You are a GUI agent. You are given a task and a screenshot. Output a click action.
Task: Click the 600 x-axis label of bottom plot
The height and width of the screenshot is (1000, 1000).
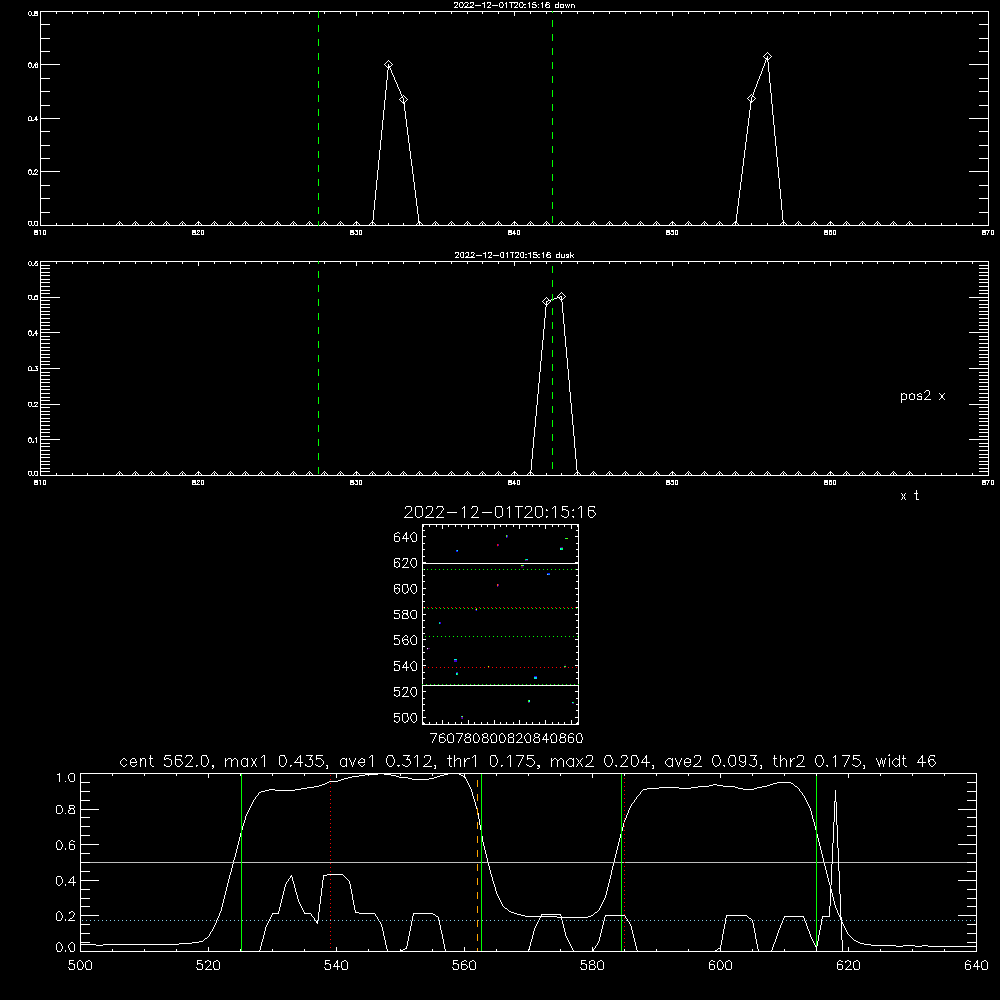pyautogui.click(x=720, y=966)
